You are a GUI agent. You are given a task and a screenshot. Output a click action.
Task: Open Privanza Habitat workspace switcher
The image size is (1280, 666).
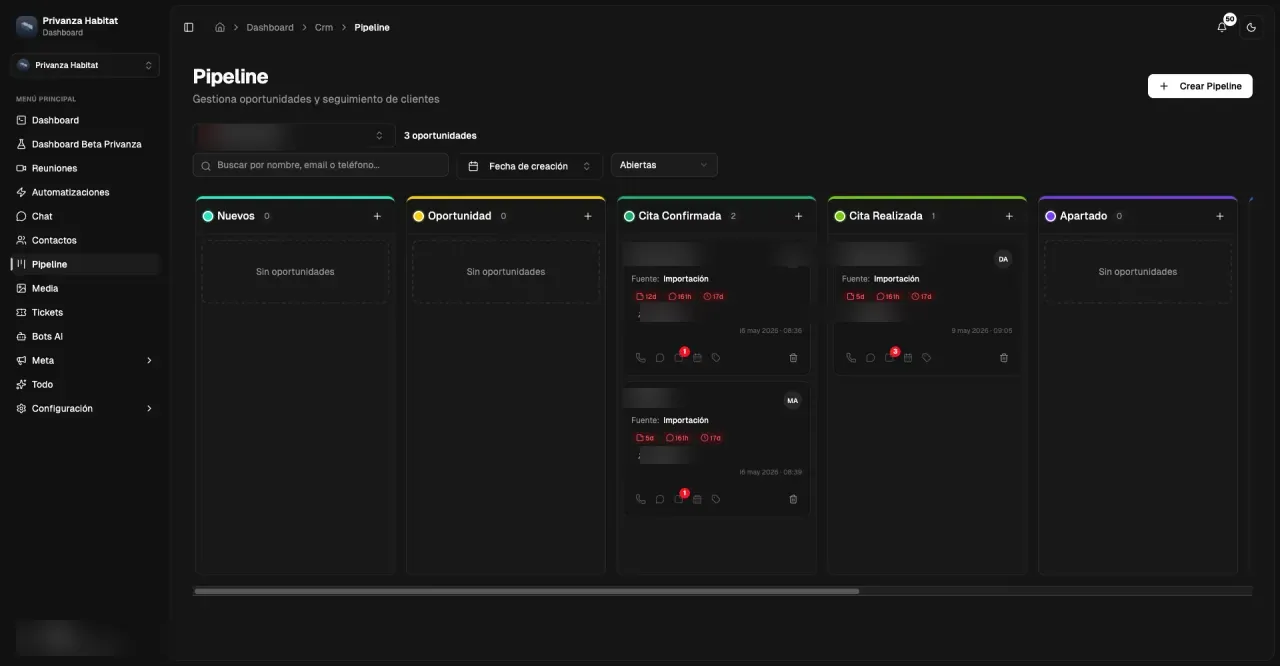point(85,65)
